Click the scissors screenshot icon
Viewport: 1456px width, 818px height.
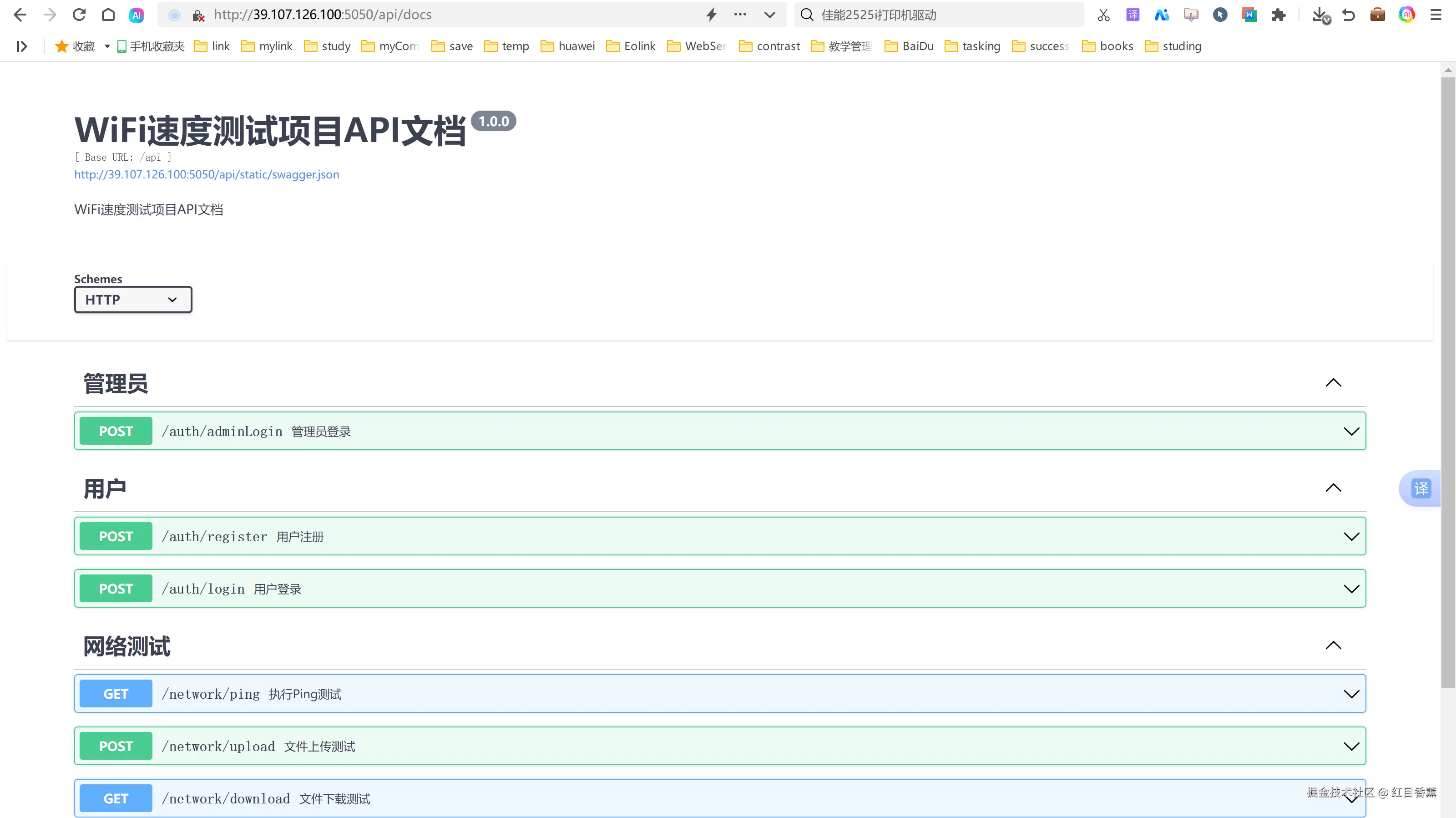[1103, 15]
